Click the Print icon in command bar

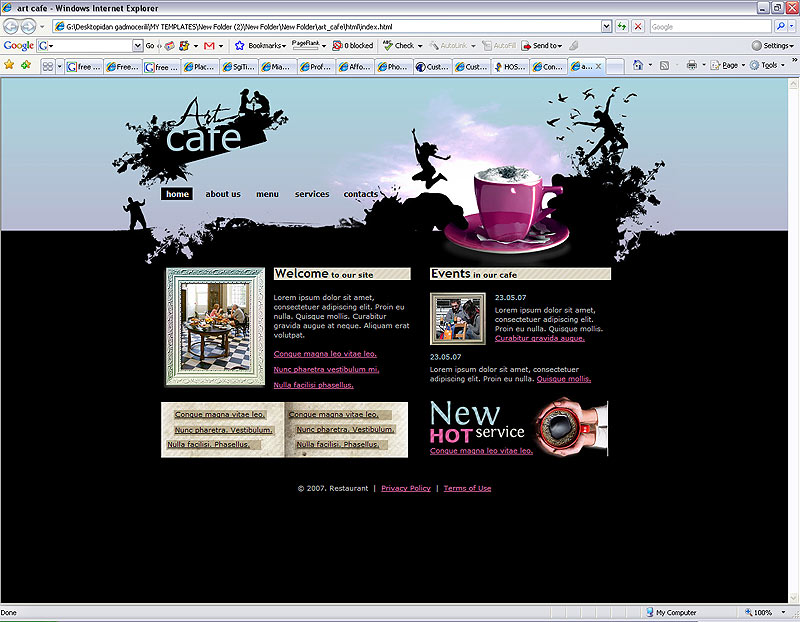692,65
